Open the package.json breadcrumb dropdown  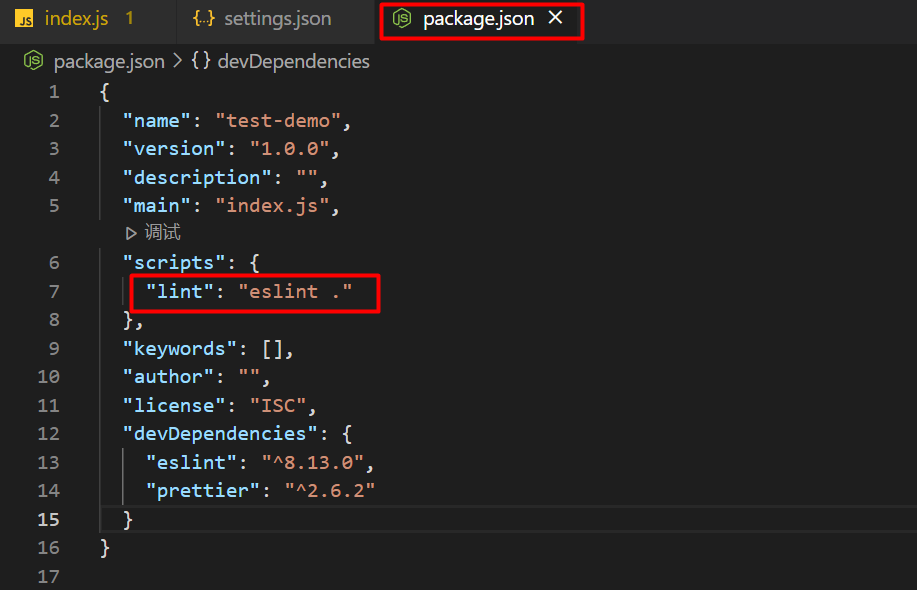click(x=108, y=61)
